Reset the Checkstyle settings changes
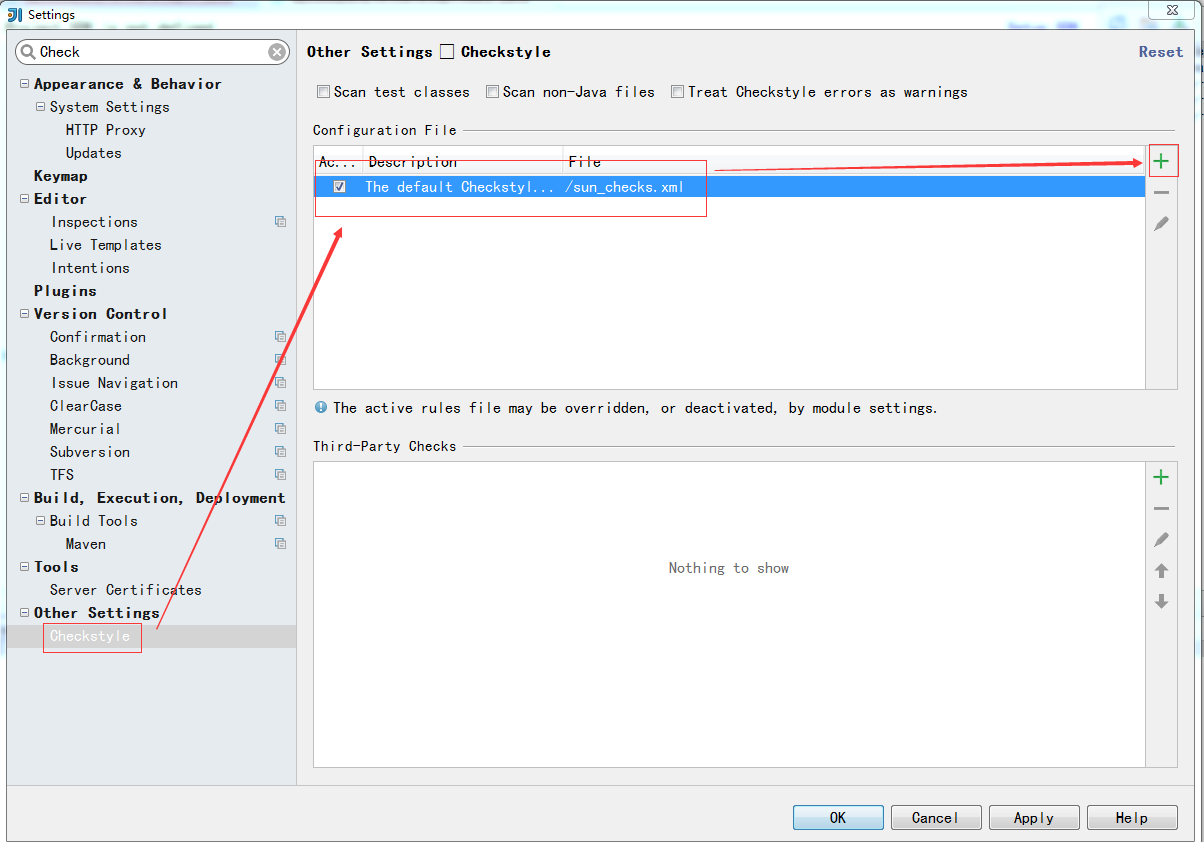1204x842 pixels. click(x=1160, y=52)
